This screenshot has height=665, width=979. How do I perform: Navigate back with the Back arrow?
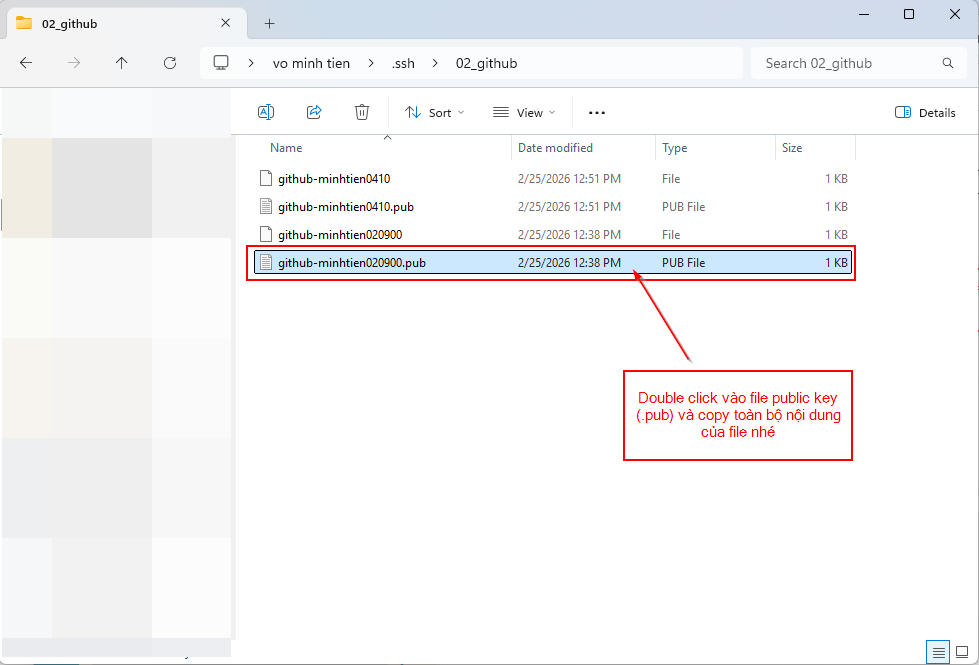pos(26,63)
